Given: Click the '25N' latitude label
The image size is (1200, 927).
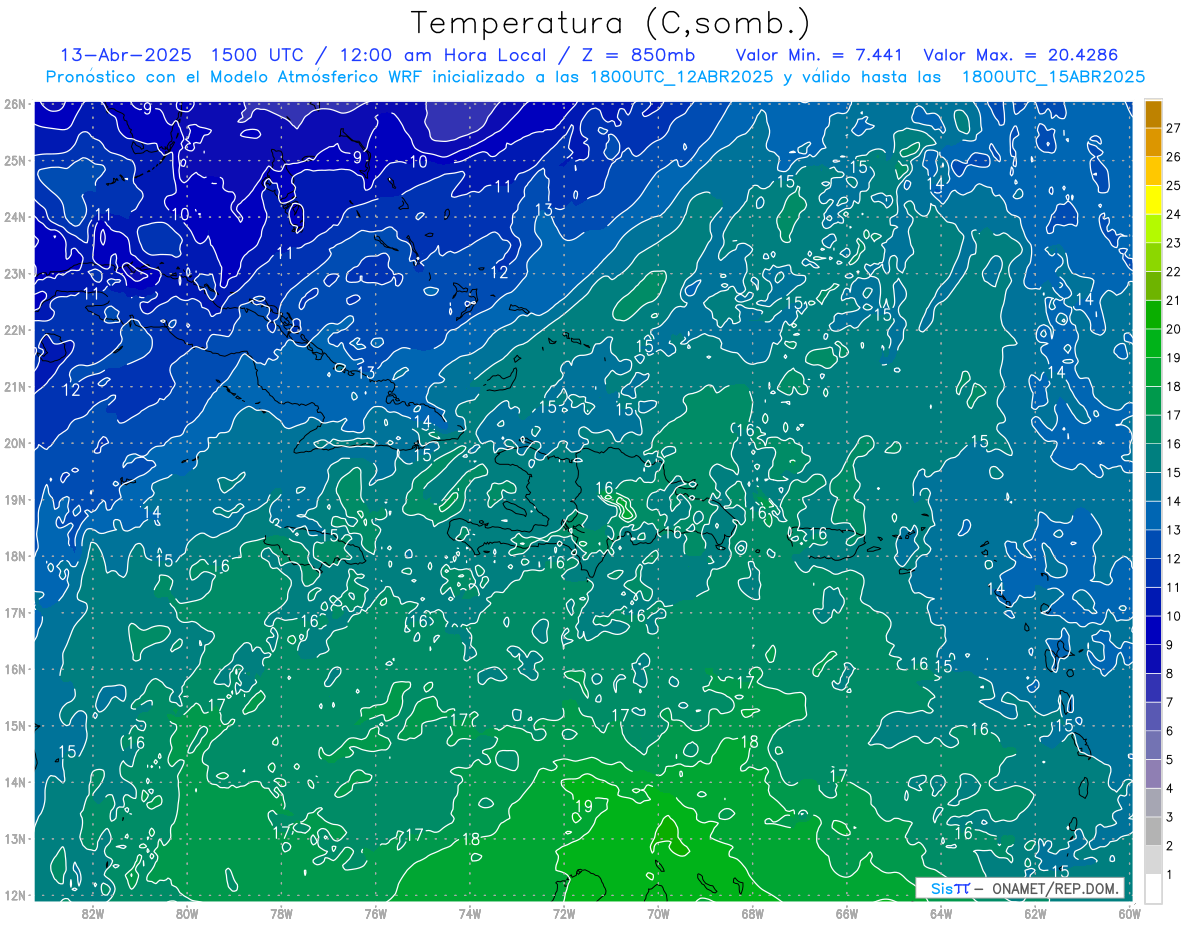Looking at the screenshot, I should tap(15, 160).
